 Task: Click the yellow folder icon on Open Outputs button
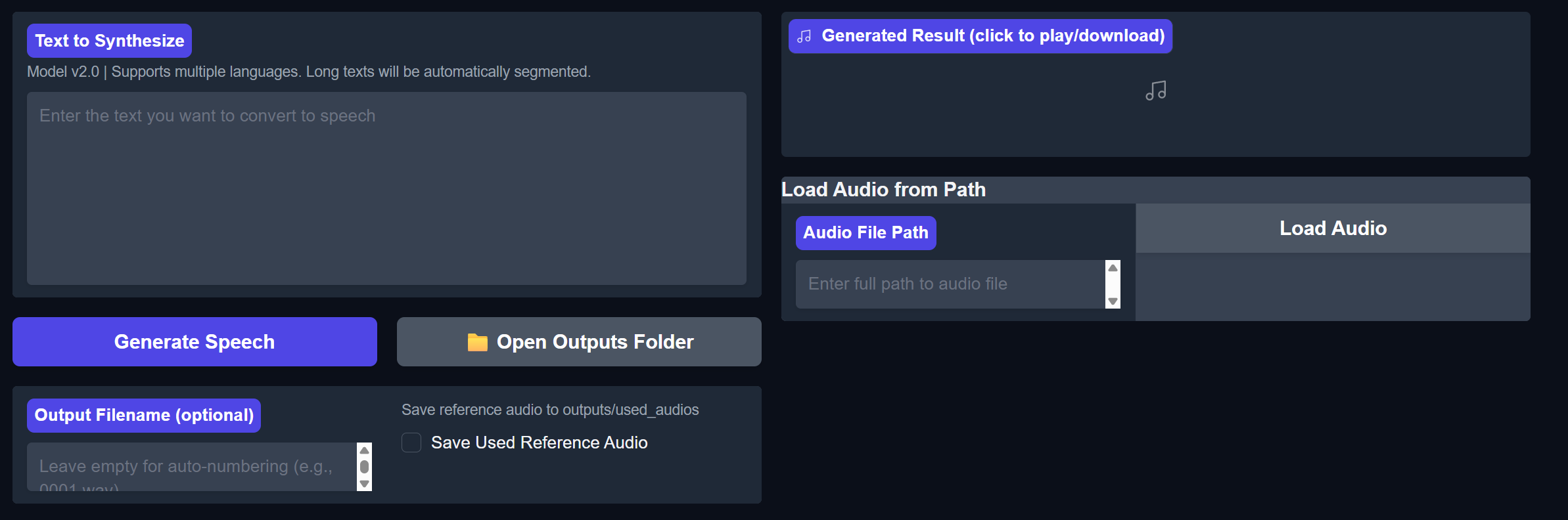[x=477, y=342]
